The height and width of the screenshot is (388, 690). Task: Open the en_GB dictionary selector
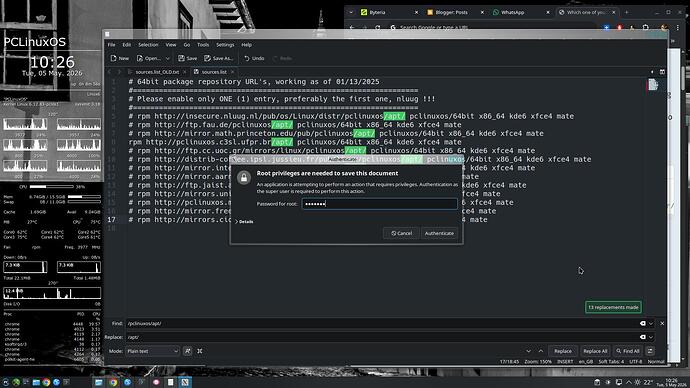[x=586, y=362]
